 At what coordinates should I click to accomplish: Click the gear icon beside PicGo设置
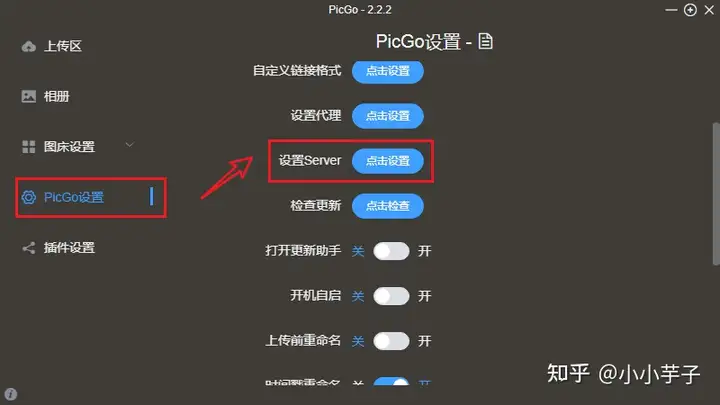click(x=28, y=197)
